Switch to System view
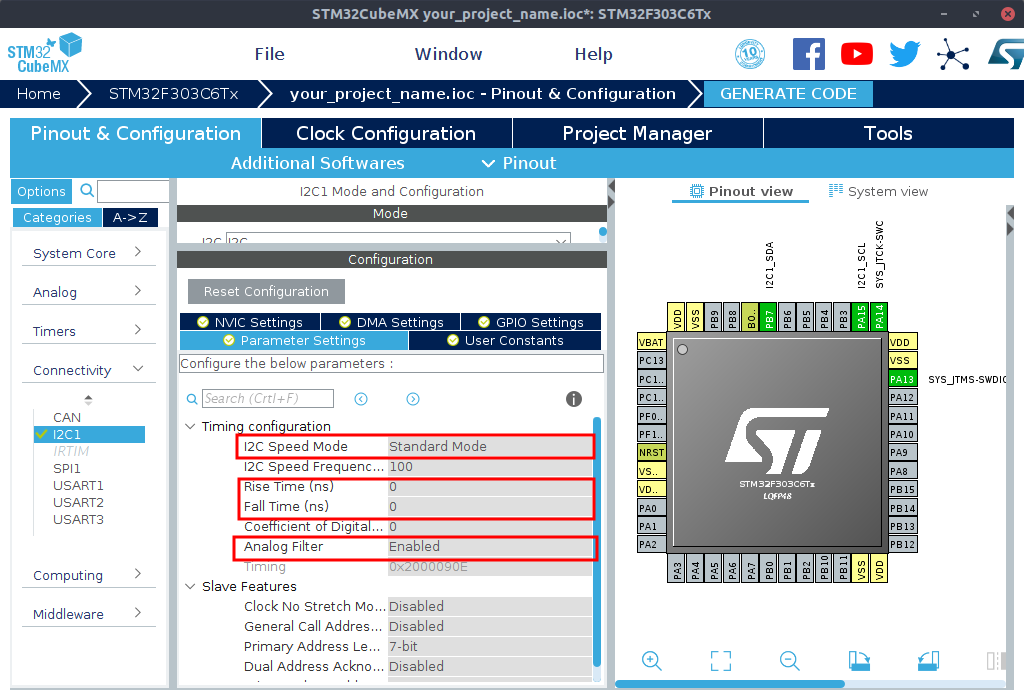Viewport: 1024px width, 700px height. 878,191
